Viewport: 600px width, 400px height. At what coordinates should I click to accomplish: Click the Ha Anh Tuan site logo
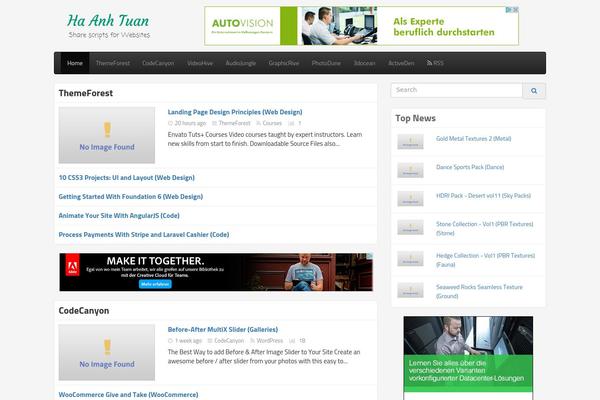tap(109, 25)
